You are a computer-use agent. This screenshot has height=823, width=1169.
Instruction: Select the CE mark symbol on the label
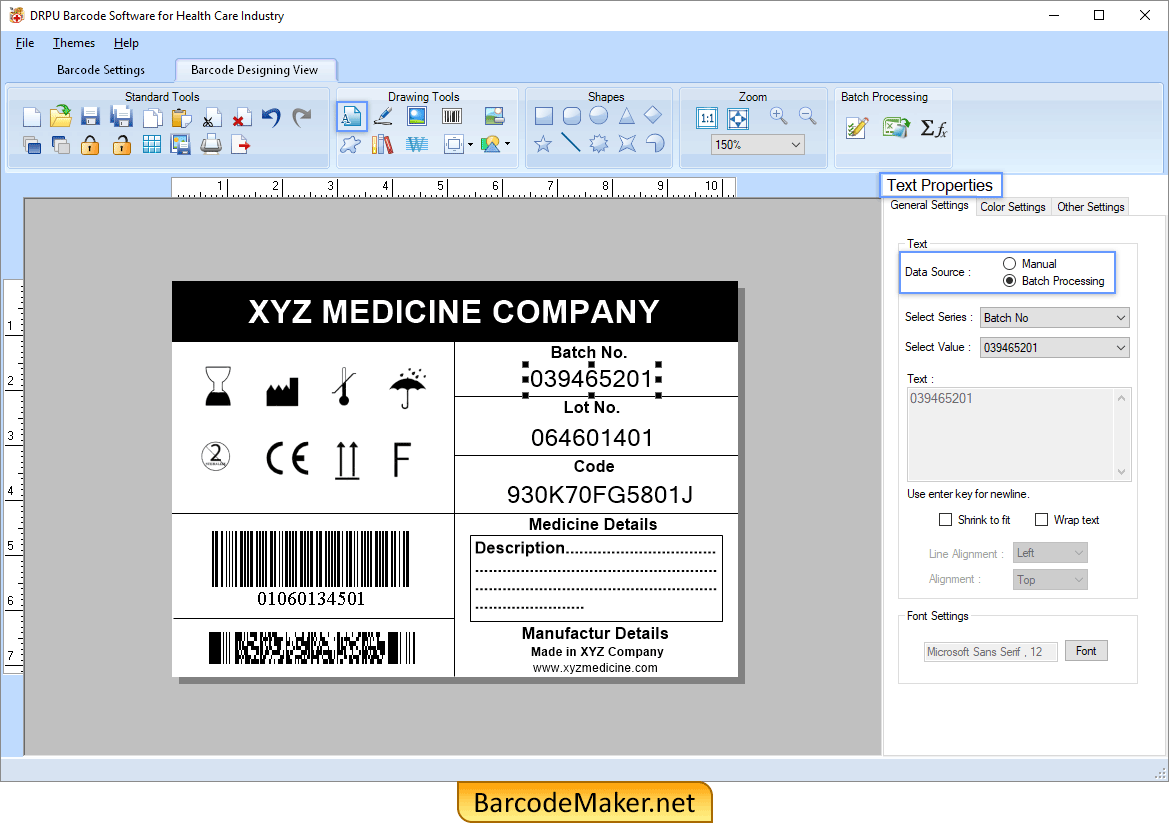(x=287, y=458)
